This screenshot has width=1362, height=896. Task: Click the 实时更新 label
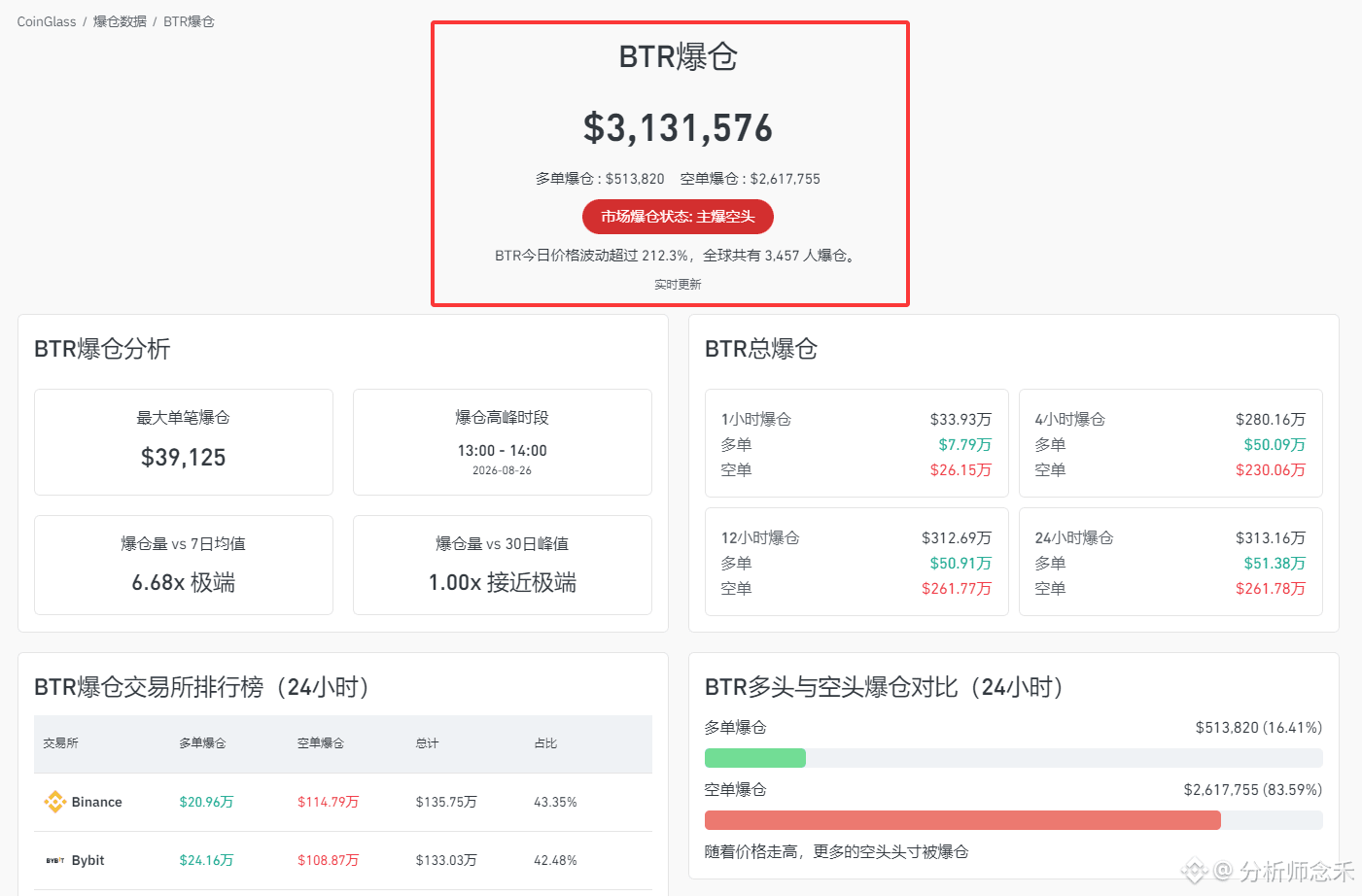678,285
